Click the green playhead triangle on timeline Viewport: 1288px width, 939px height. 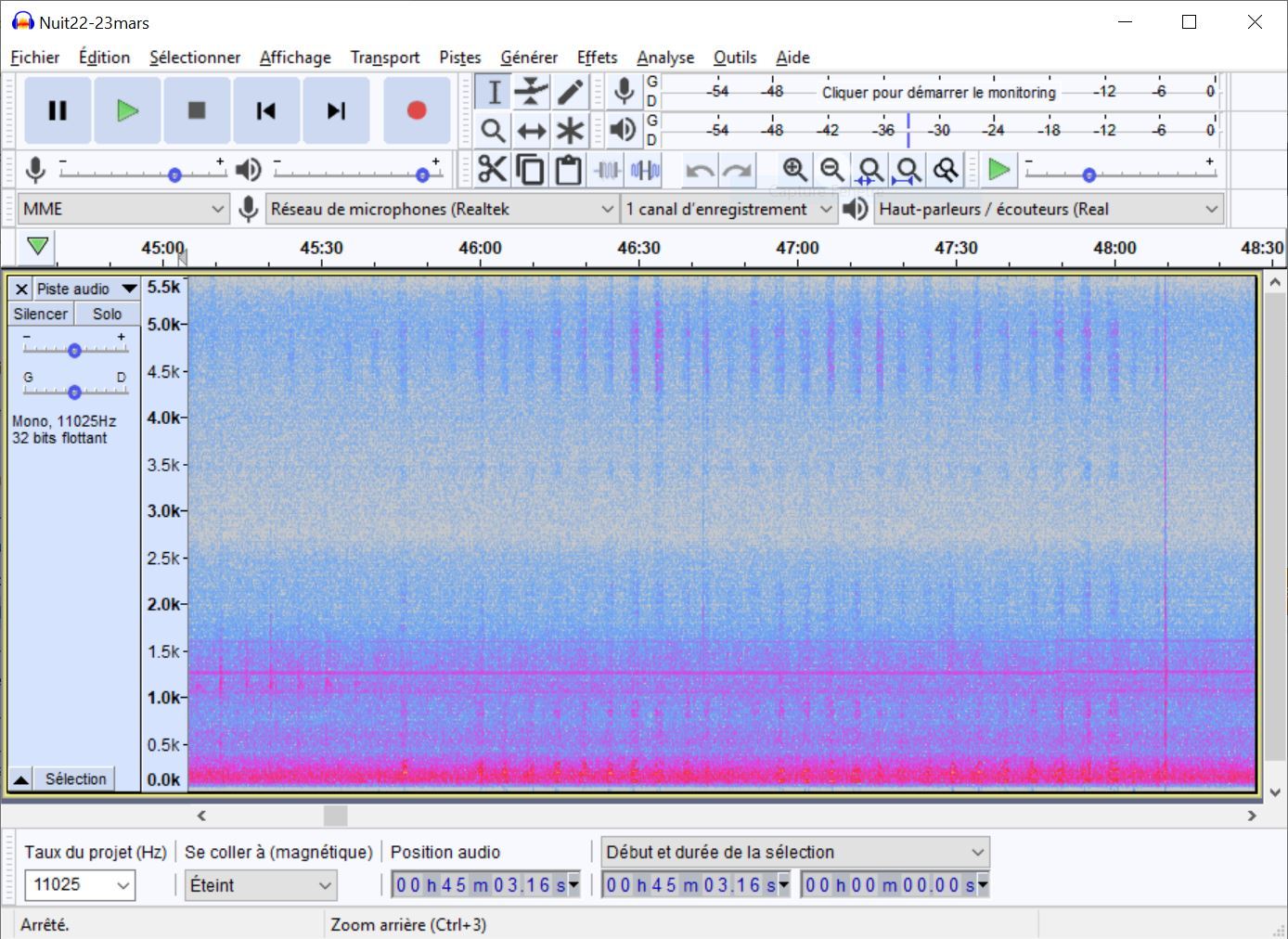(x=37, y=247)
